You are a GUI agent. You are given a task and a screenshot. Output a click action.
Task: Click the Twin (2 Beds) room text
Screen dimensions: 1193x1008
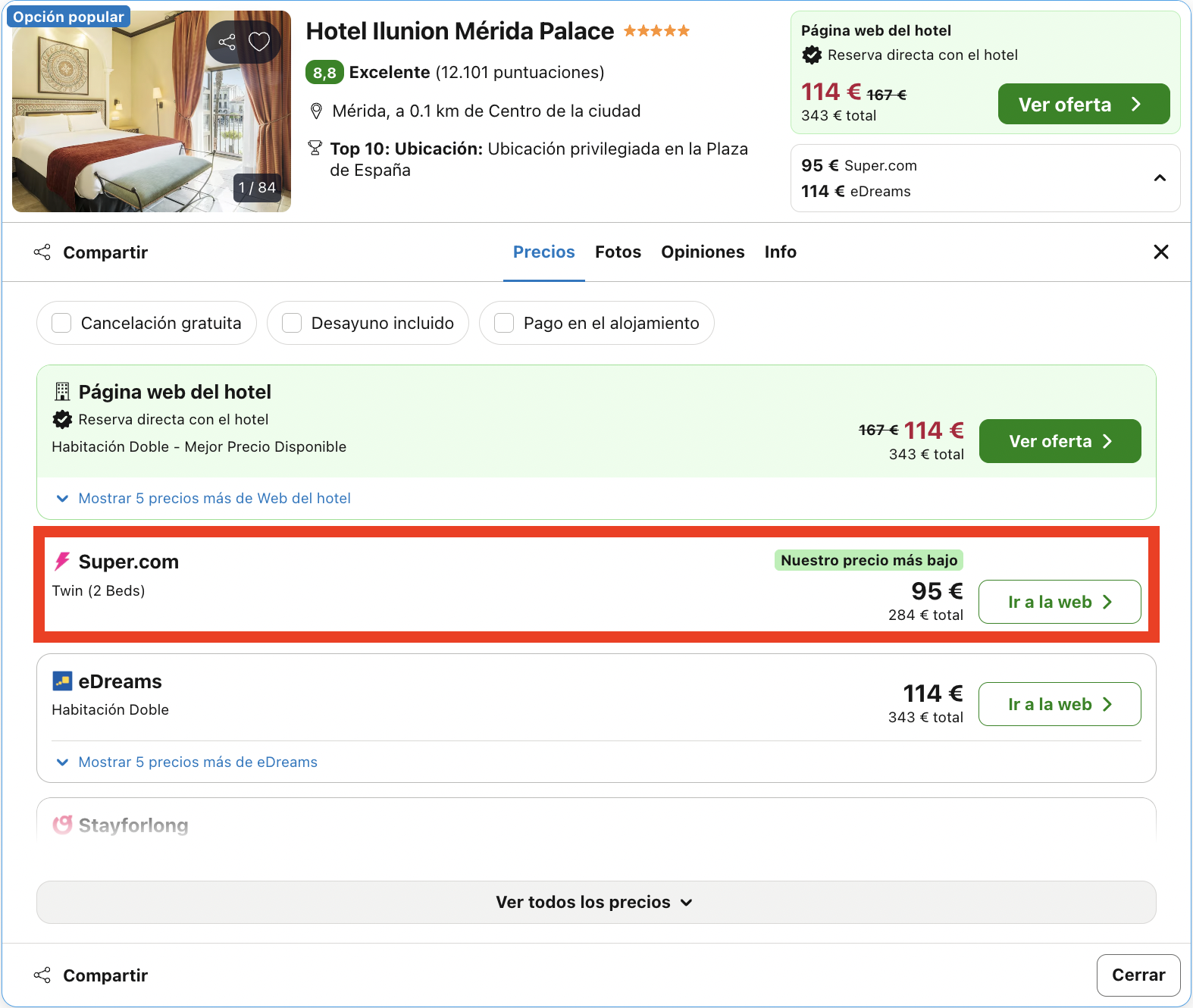point(99,590)
